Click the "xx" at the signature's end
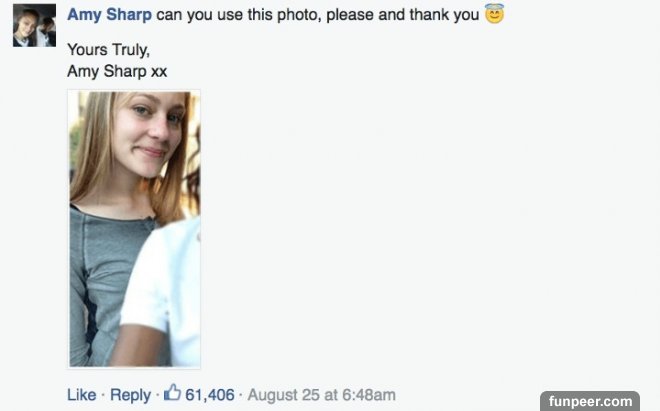660x411 pixels. pyautogui.click(x=159, y=71)
